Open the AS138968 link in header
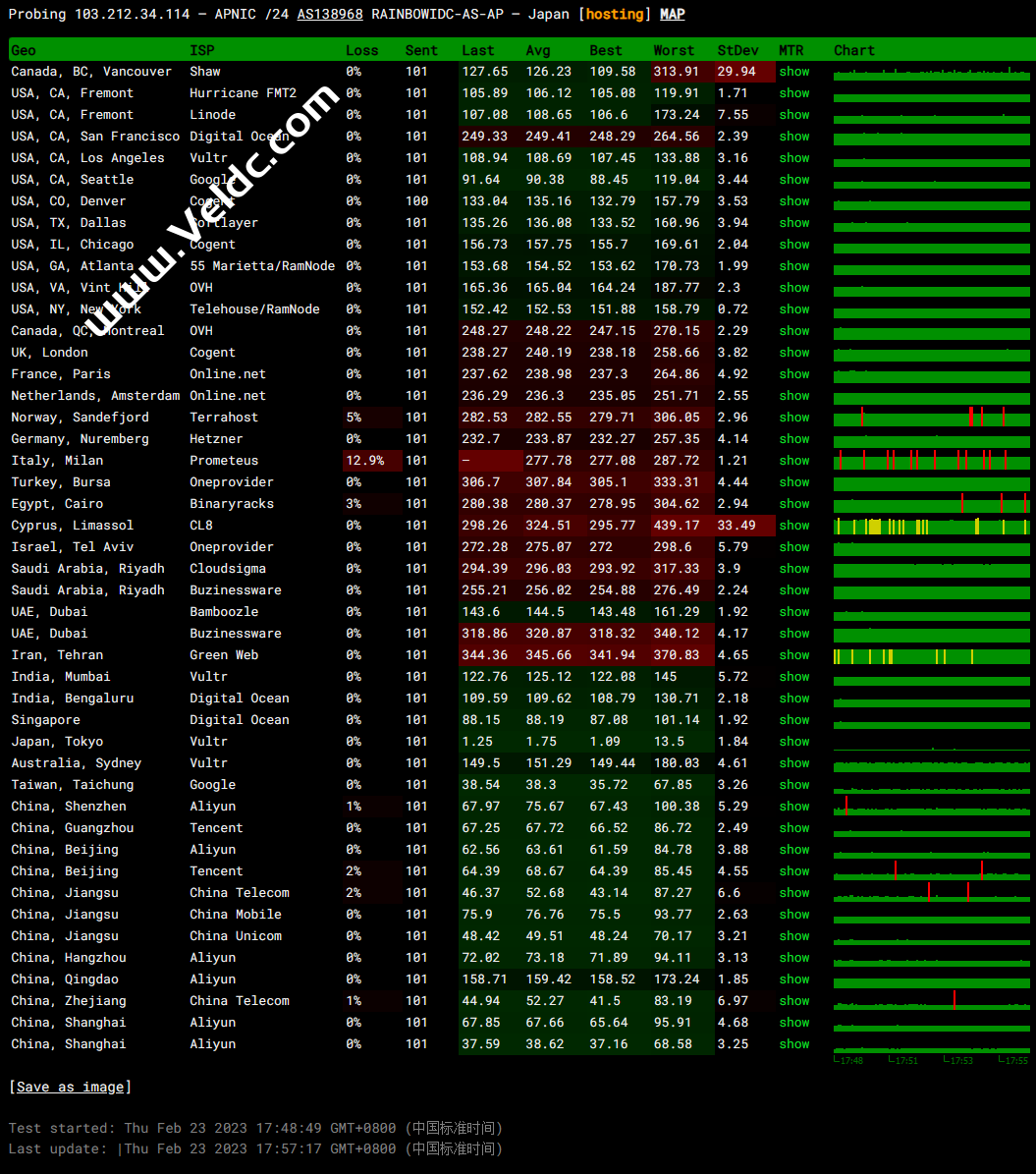 tap(330, 15)
